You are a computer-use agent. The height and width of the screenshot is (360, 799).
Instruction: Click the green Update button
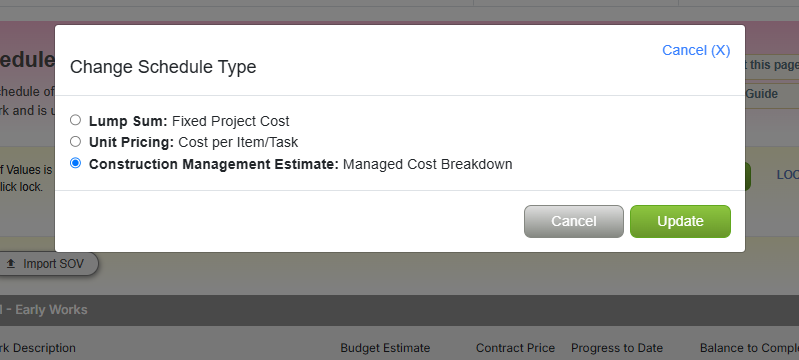click(680, 221)
